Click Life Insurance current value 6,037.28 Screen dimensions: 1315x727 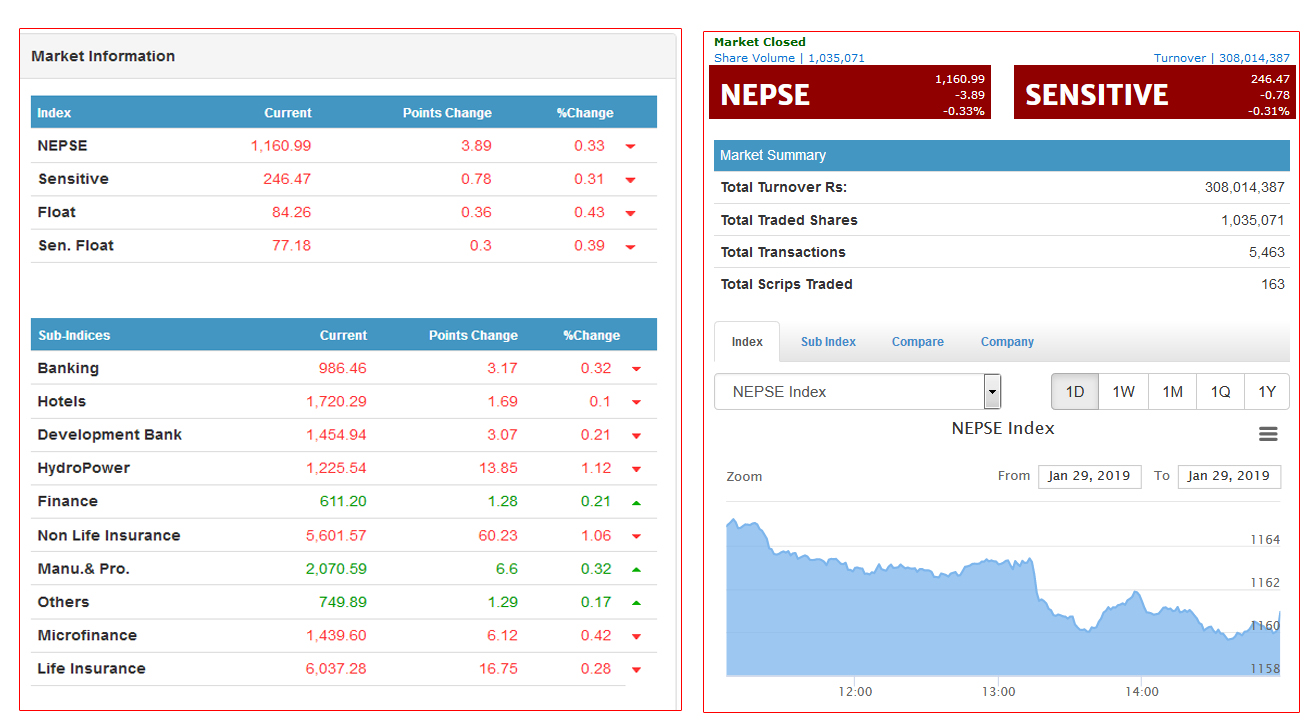point(337,668)
